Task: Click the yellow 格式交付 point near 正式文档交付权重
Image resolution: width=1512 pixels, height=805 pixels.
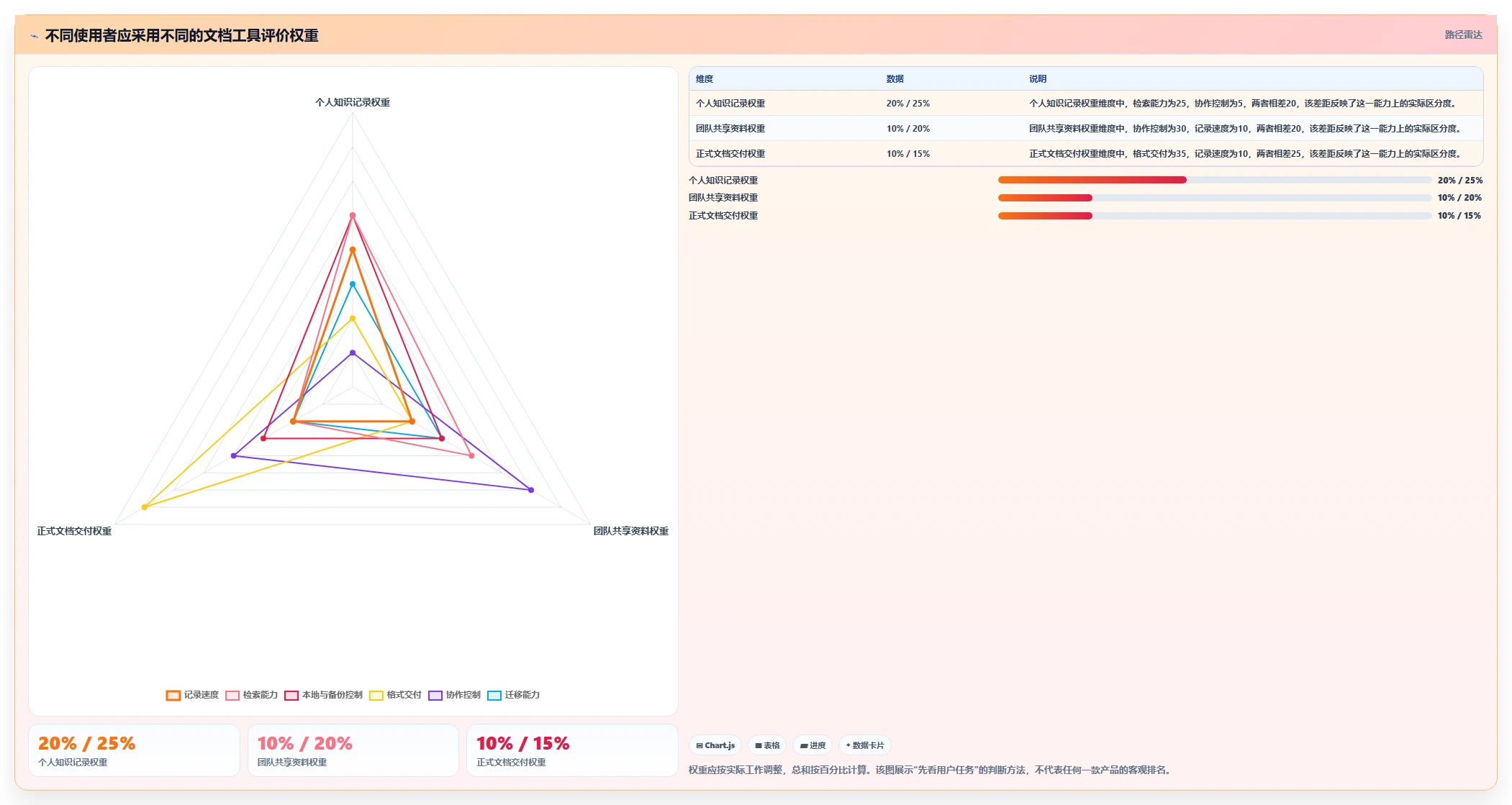Action: coord(145,507)
